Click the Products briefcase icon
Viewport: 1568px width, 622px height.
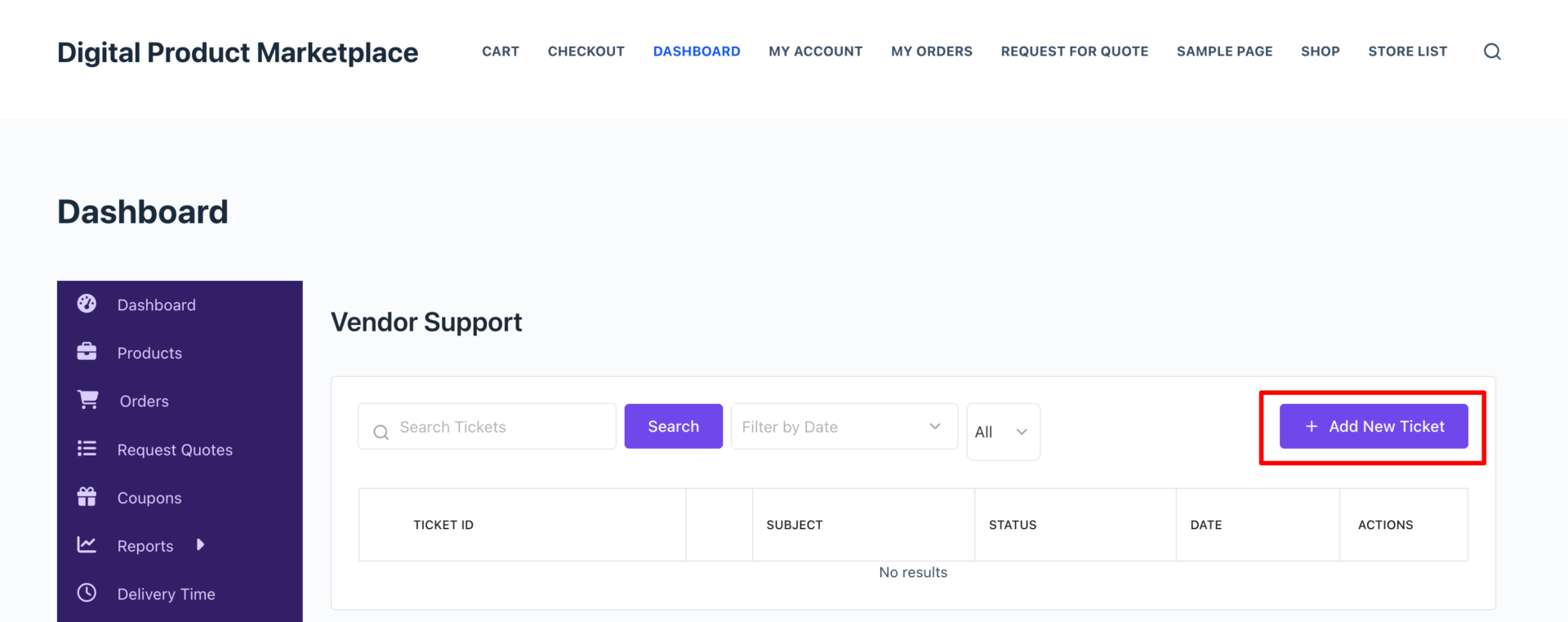pos(87,352)
